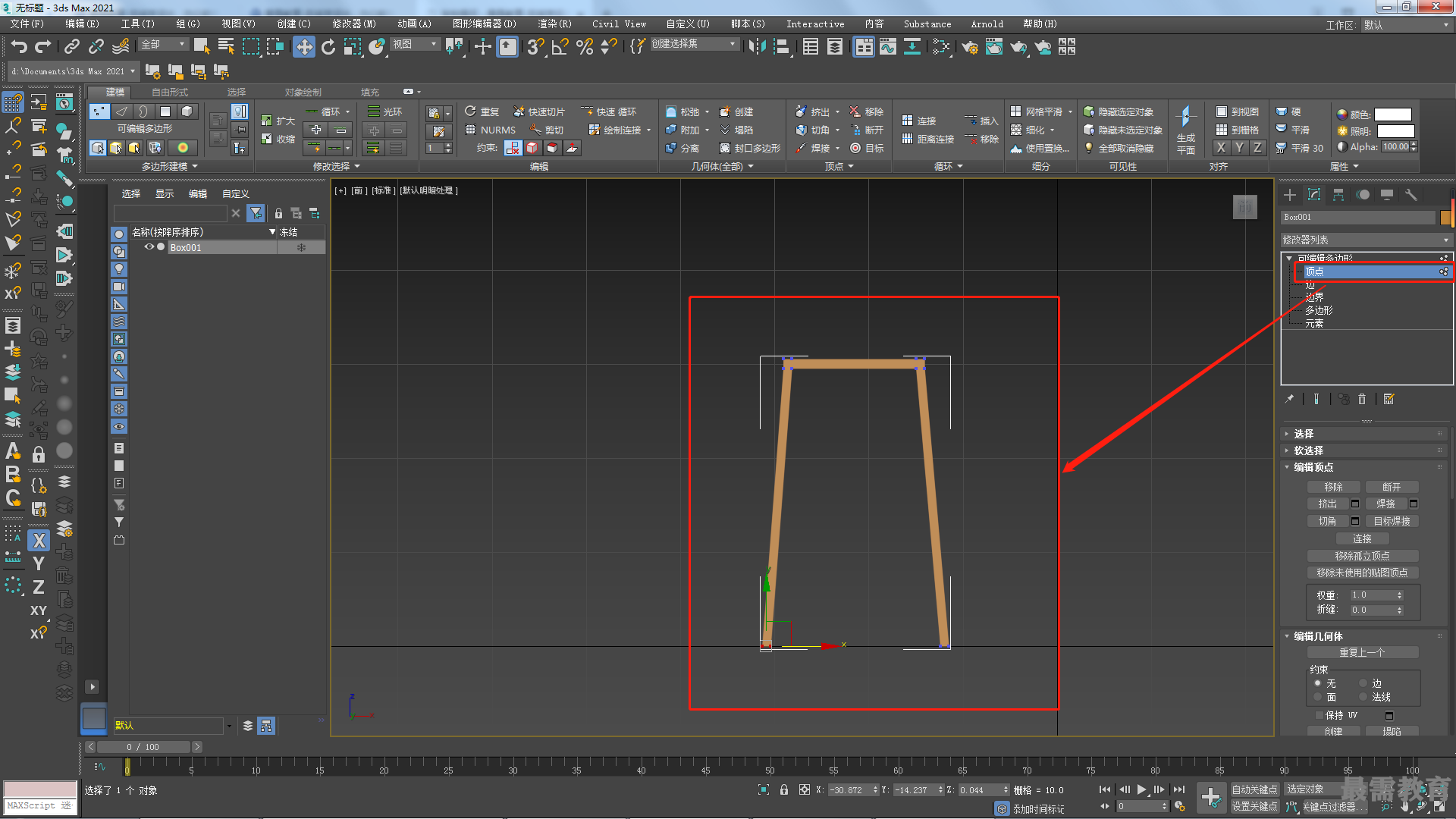The height and width of the screenshot is (819, 1456).
Task: Click the Go to End frame icon
Action: [1179, 789]
